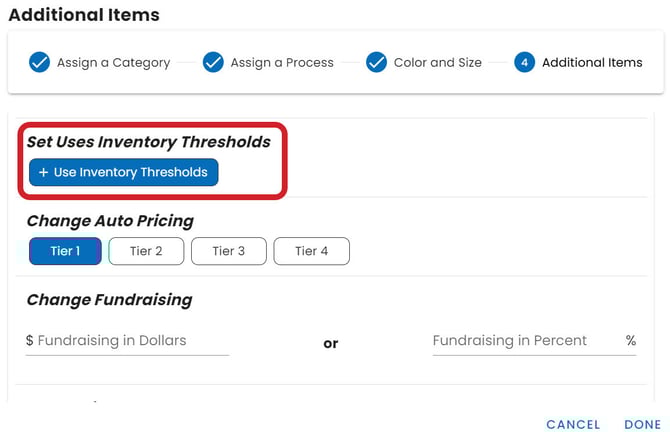Select the Additional Items step label
670x438 pixels.
pyautogui.click(x=592, y=63)
